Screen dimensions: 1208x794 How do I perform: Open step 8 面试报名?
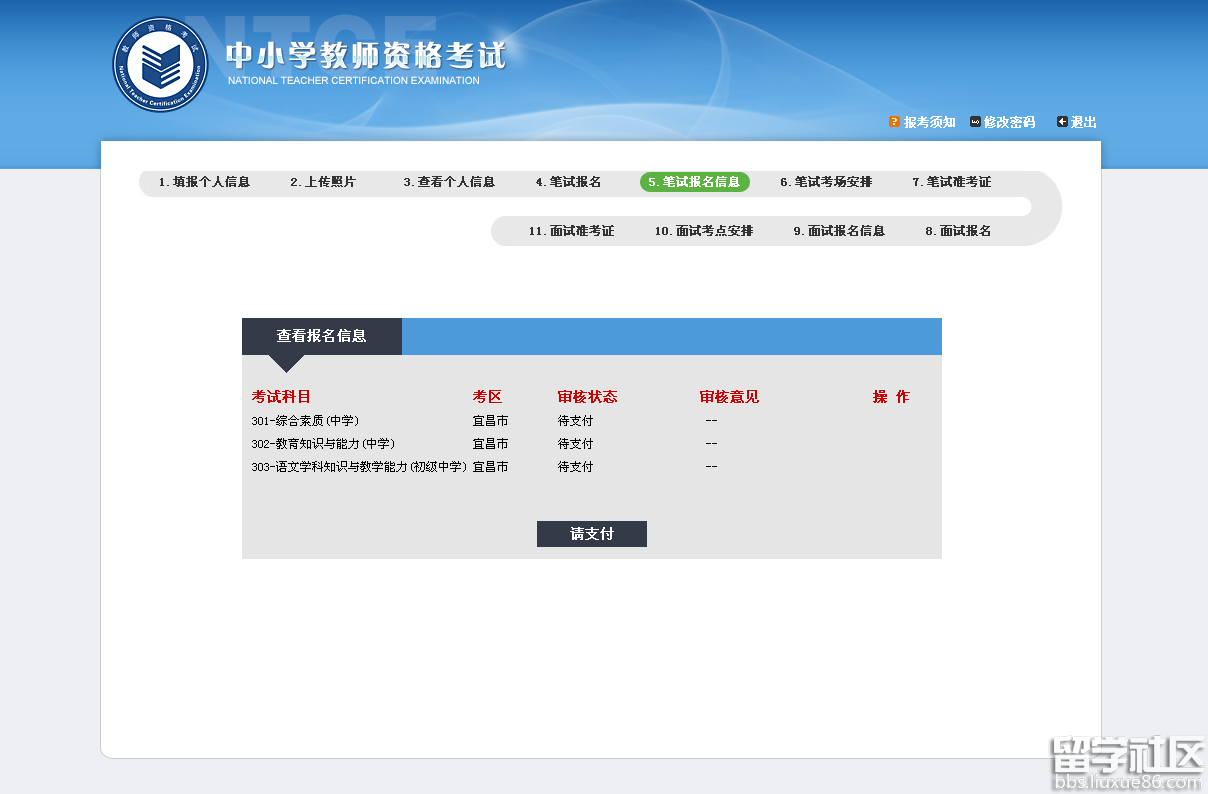[x=957, y=231]
